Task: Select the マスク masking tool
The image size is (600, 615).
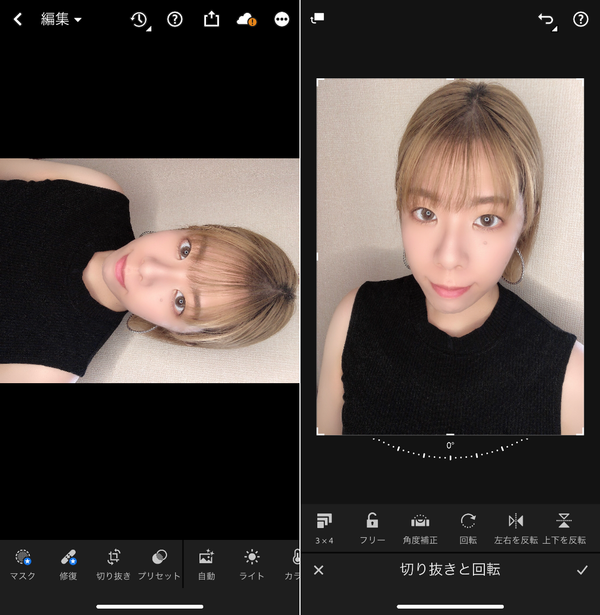Action: coord(23,564)
